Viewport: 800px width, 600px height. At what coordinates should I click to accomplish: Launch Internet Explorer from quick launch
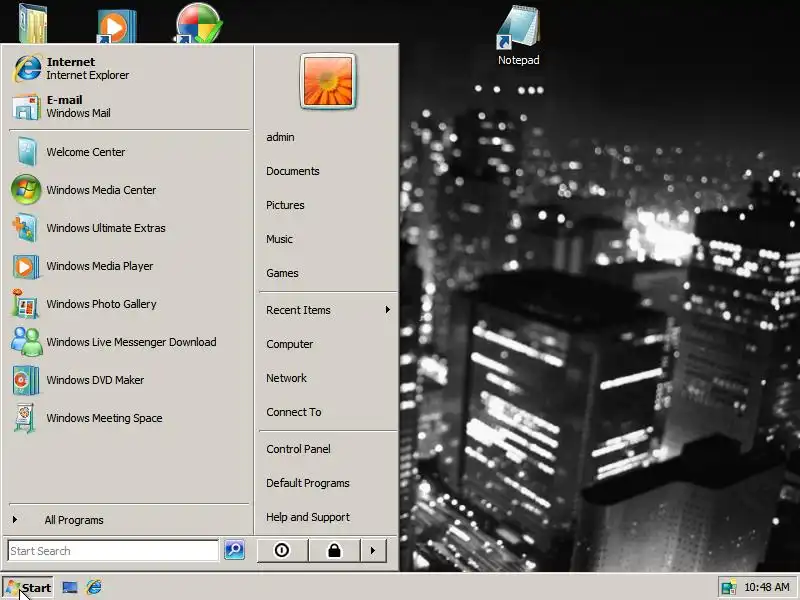coord(94,587)
